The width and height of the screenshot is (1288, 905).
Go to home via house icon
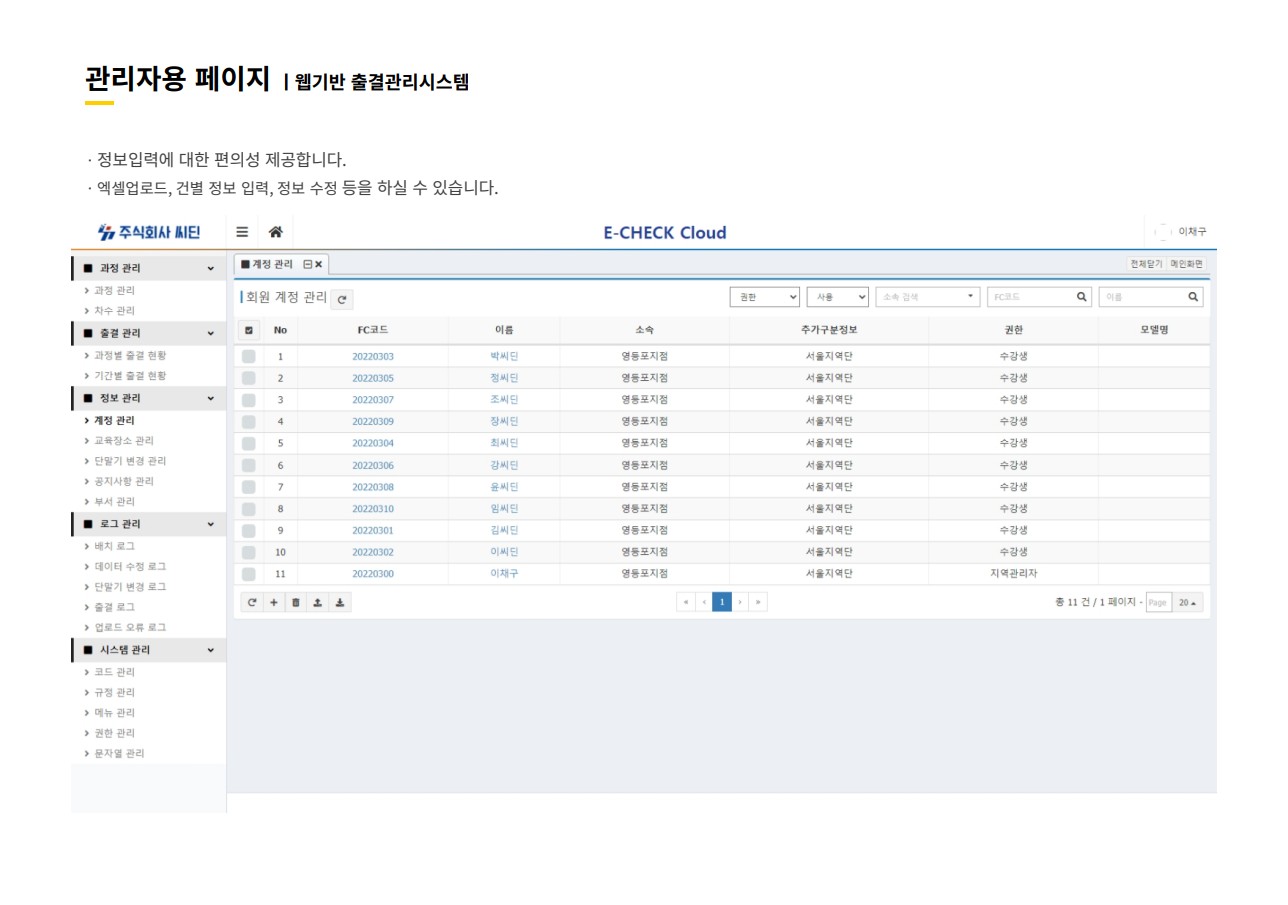click(275, 232)
